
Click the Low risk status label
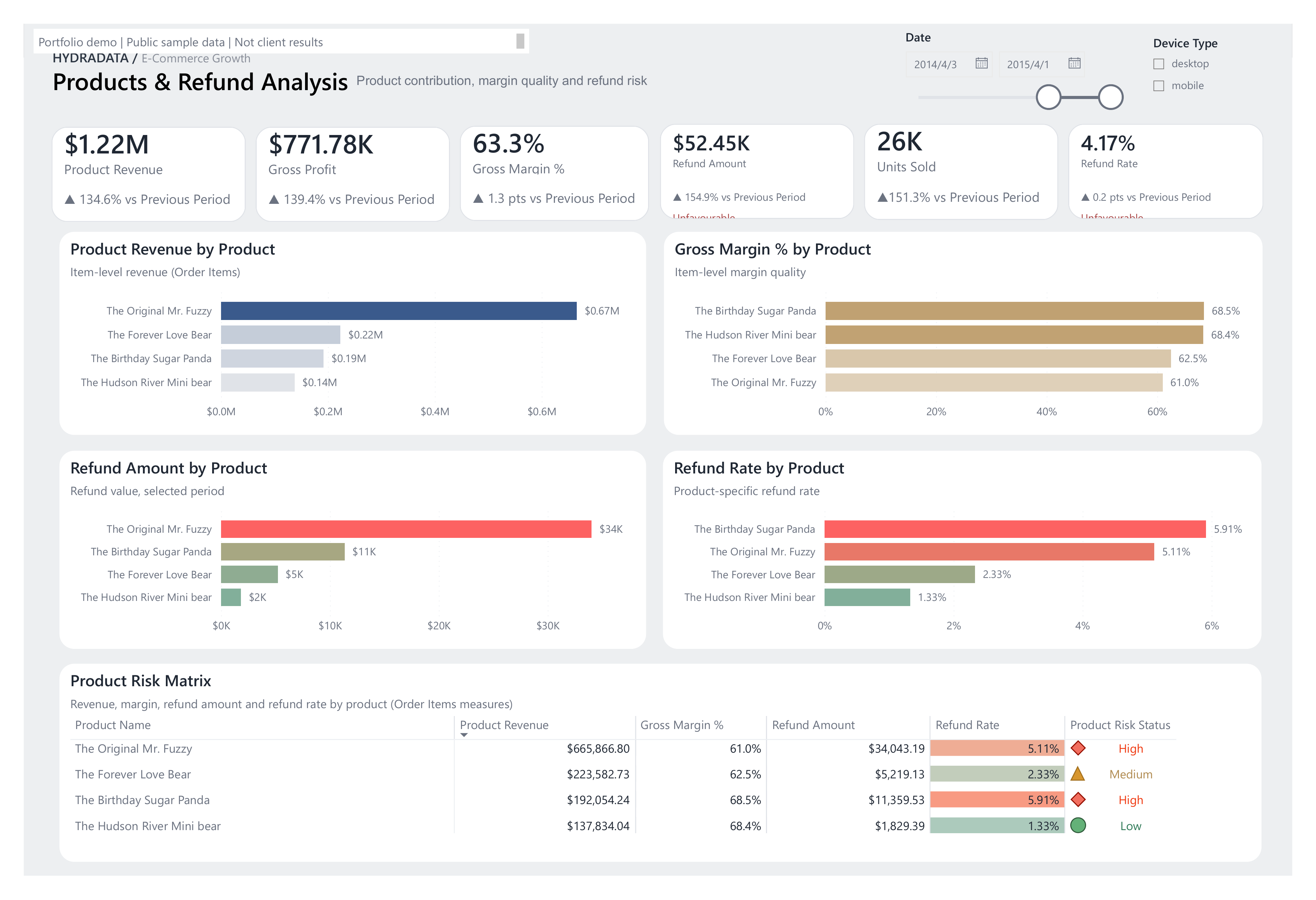click(x=1131, y=826)
